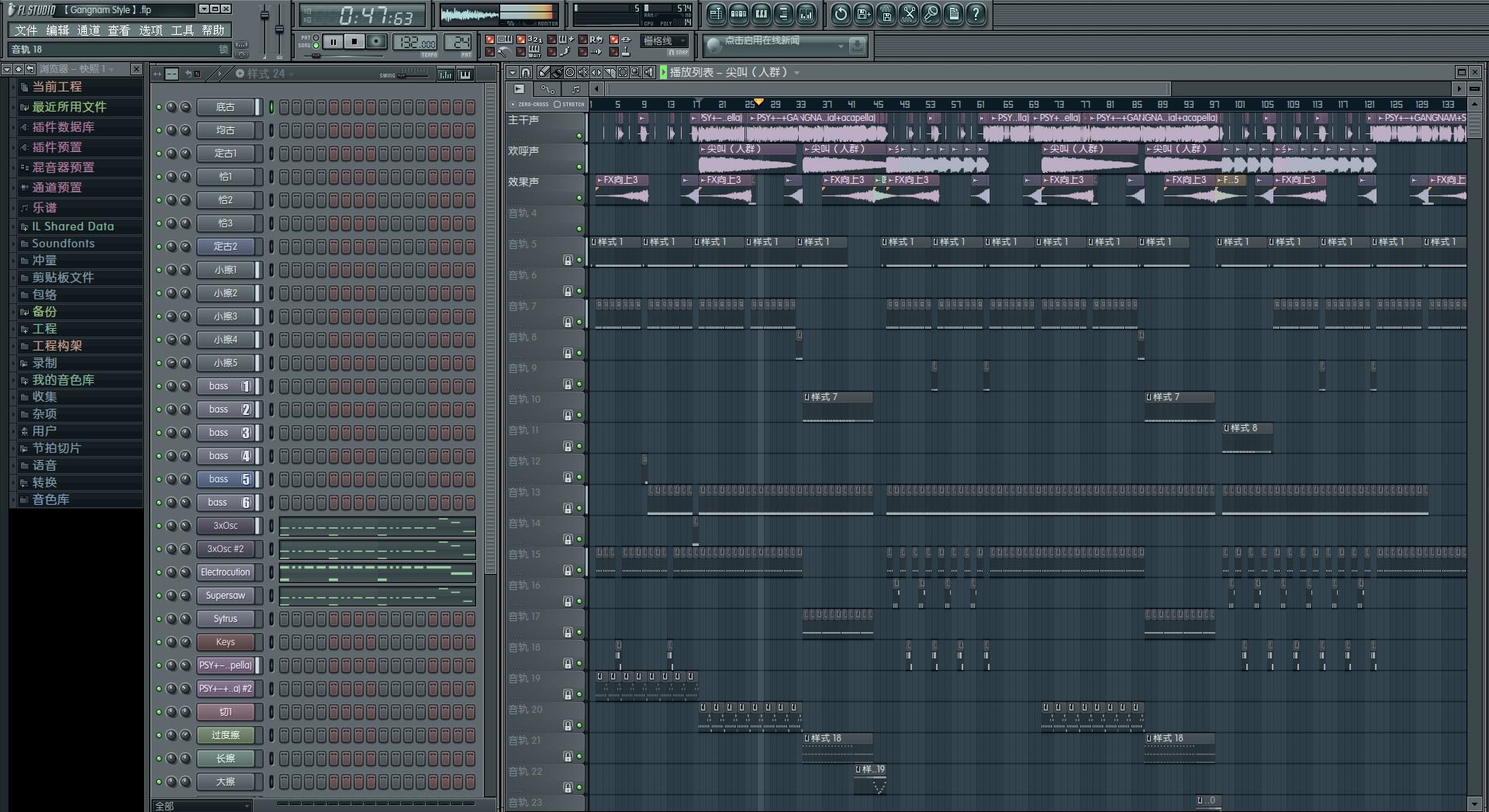This screenshot has width=1489, height=812.
Task: Click the help question mark icon
Action: pyautogui.click(x=976, y=14)
